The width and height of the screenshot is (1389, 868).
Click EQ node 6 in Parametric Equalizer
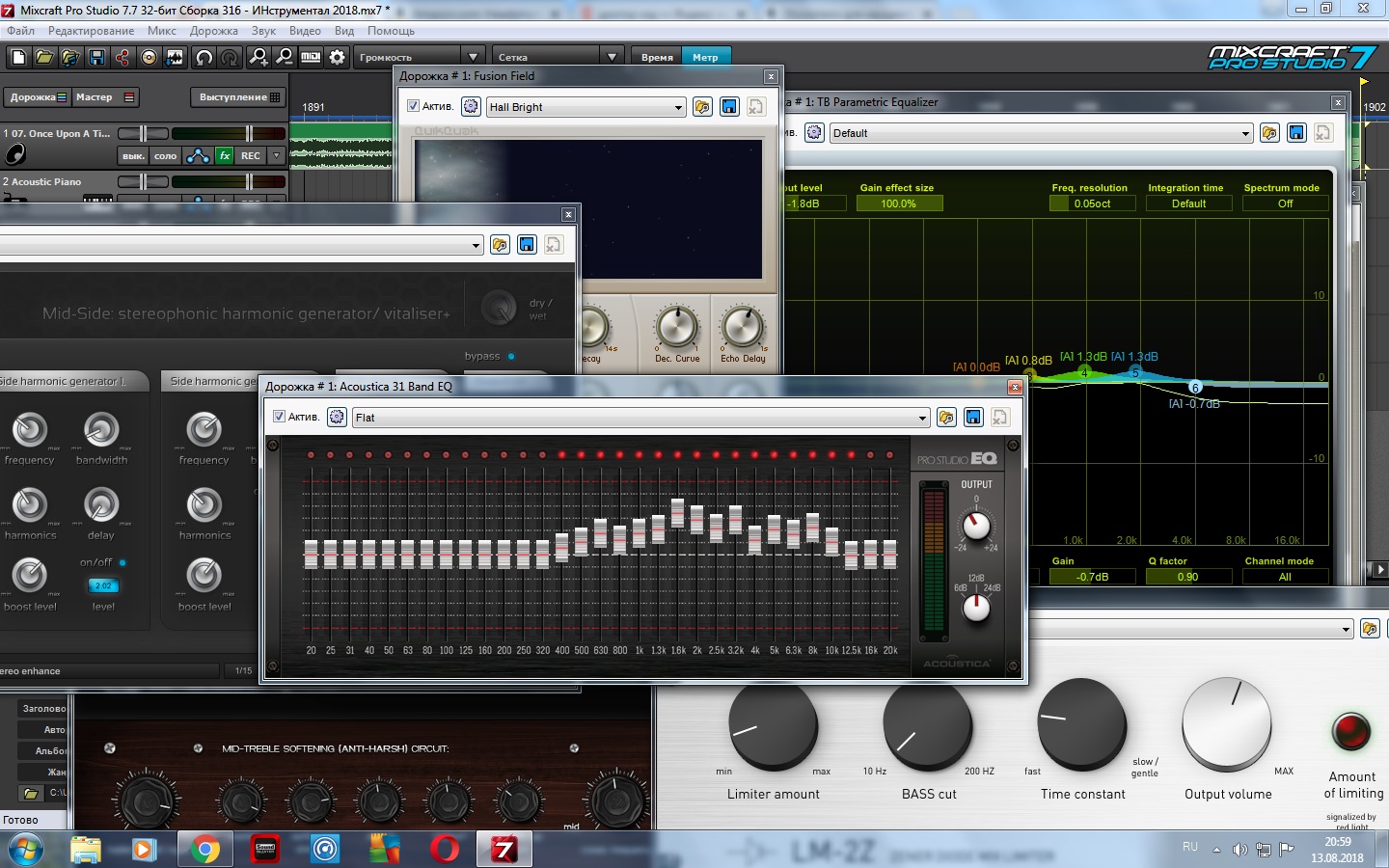tap(1194, 388)
